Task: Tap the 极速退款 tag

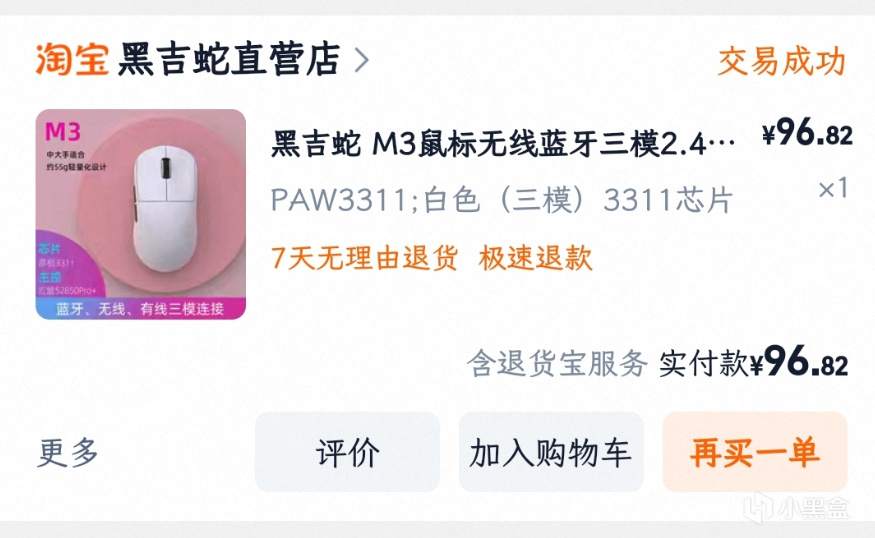Action: coord(535,258)
